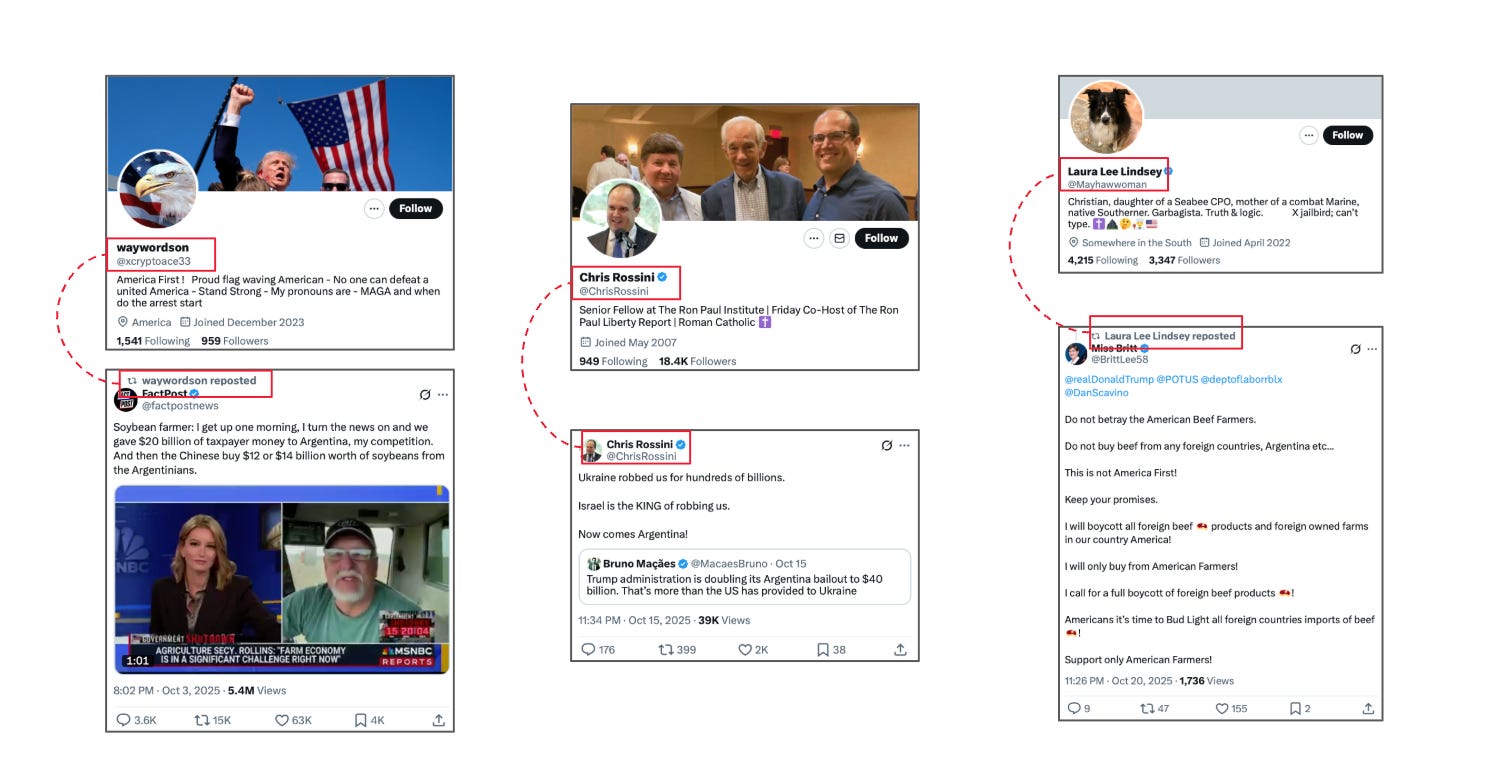Like the FactPost post with 63K likes

[293, 720]
